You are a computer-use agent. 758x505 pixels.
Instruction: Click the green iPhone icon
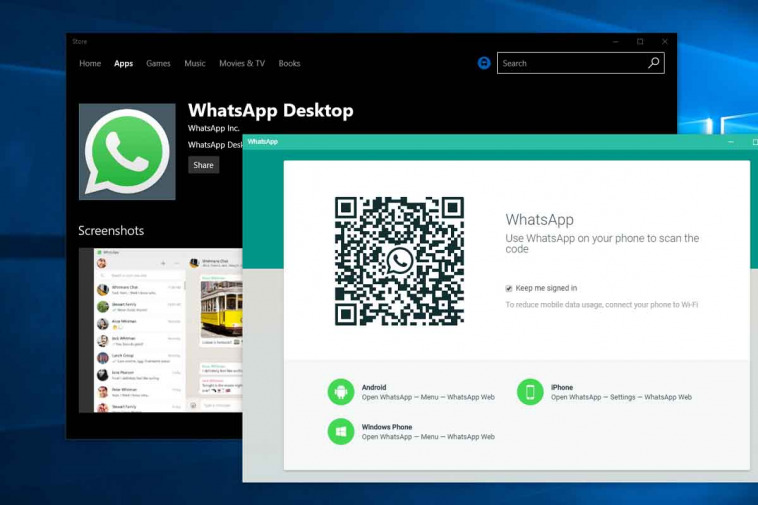coord(530,392)
